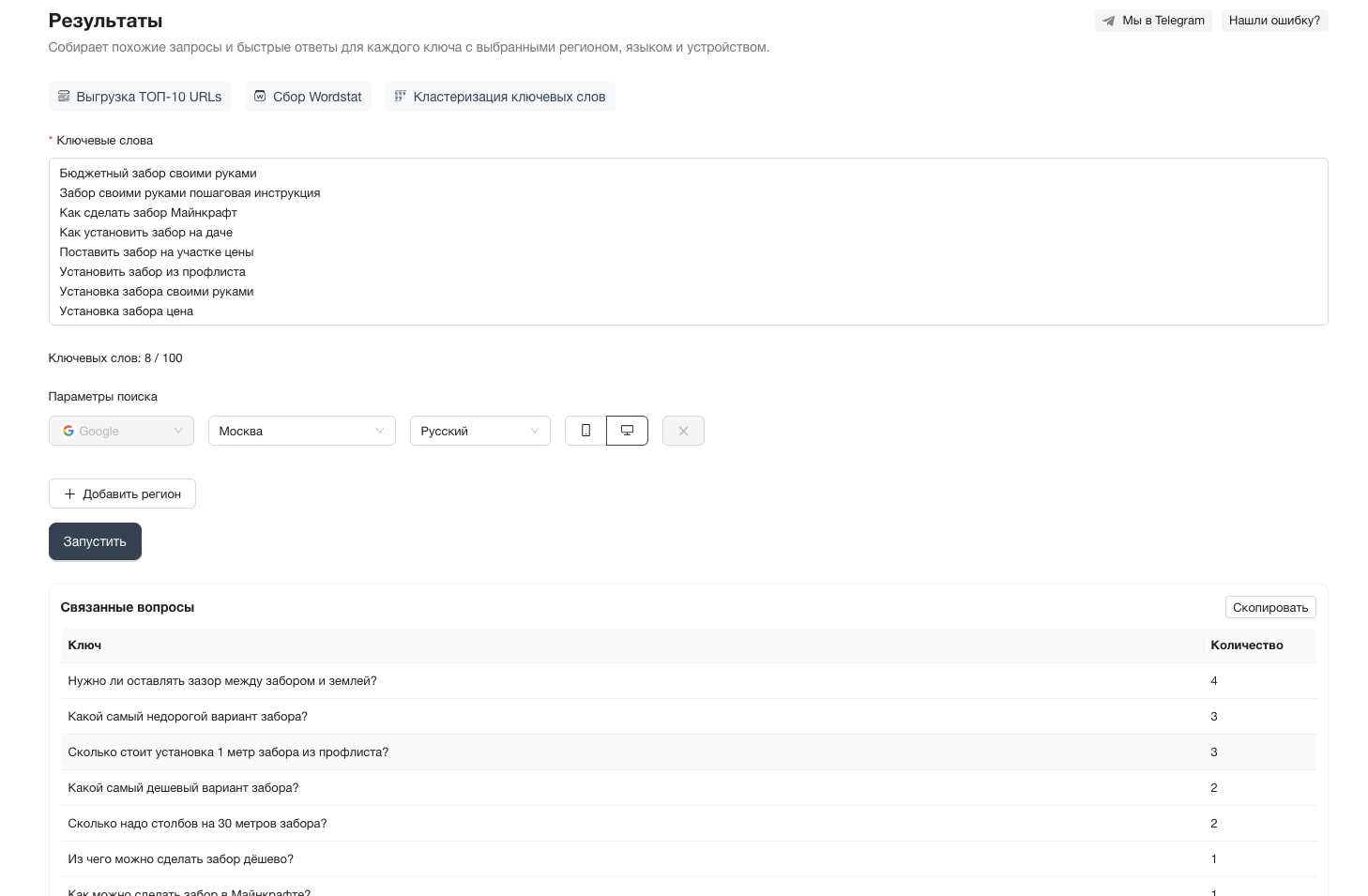Screen dimensions: 1368x896
Task: Open the Русский language dropdown
Action: point(479,431)
